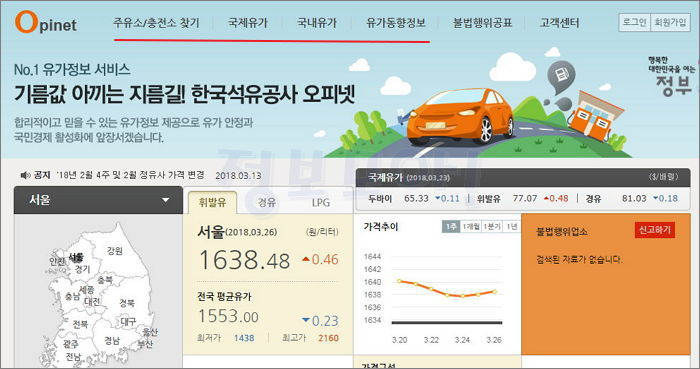Select 인천 on the map

(x=57, y=261)
